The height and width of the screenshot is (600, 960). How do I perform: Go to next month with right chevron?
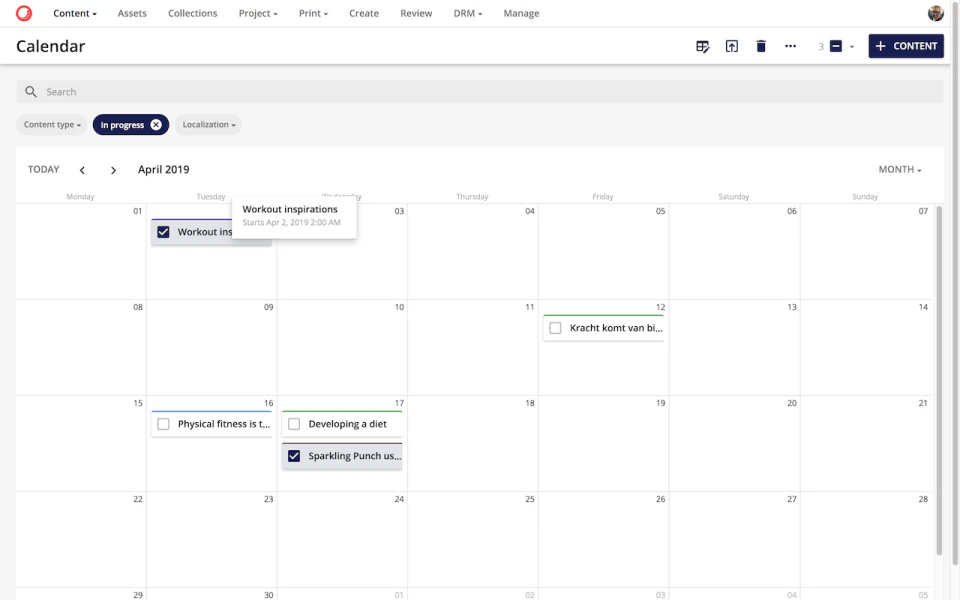pyautogui.click(x=113, y=169)
